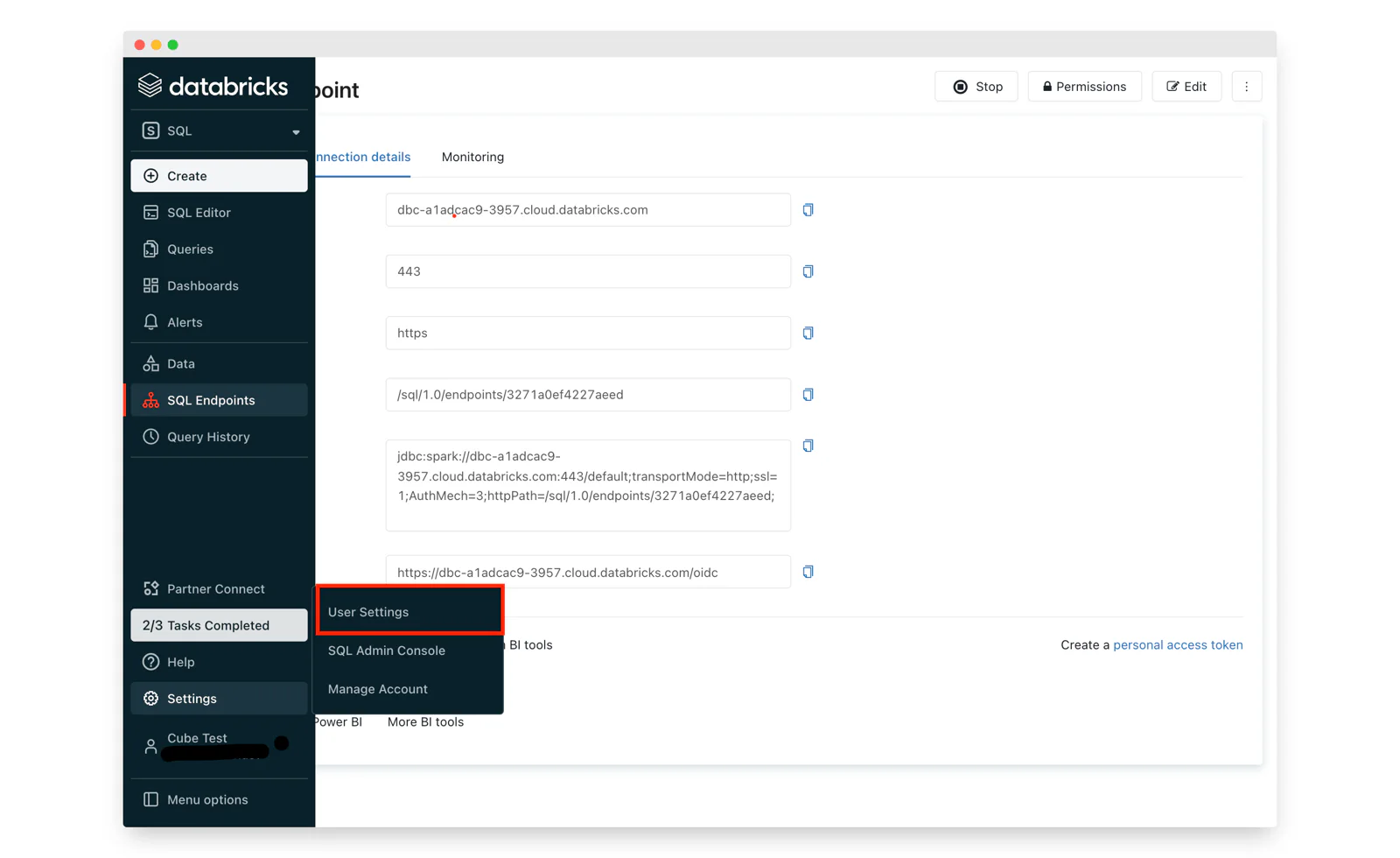
Task: Click the protocol field showing https
Action: tap(588, 333)
